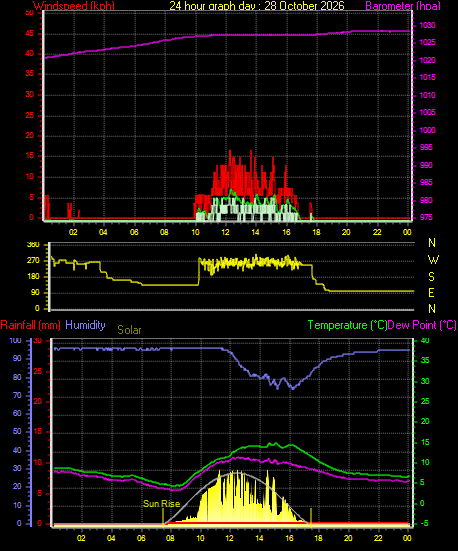Click the barometer axis value 995
Image resolution: width=458 pixels, height=551 pixels.
(426, 147)
